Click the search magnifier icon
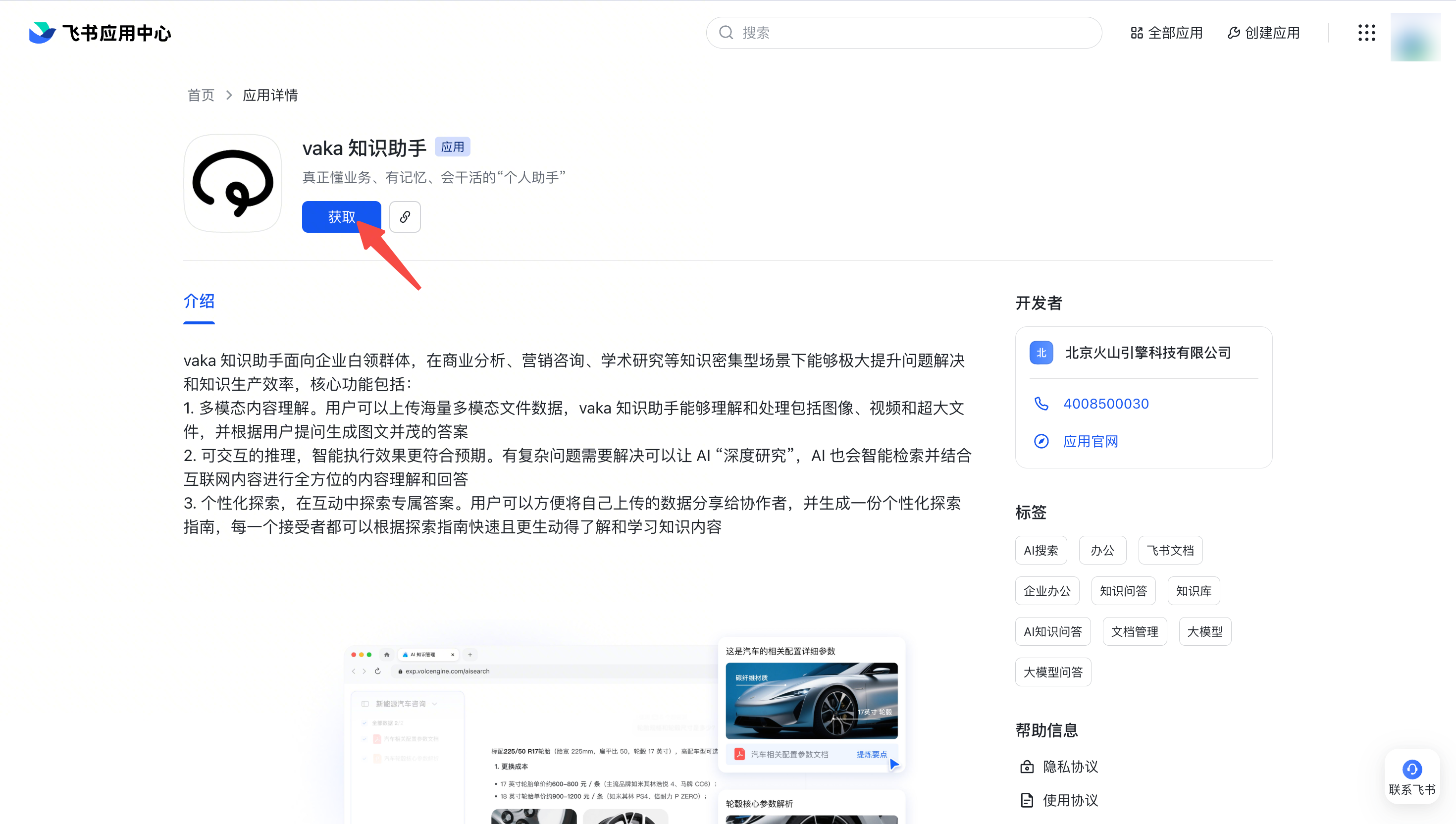The height and width of the screenshot is (824, 1456). pos(726,33)
